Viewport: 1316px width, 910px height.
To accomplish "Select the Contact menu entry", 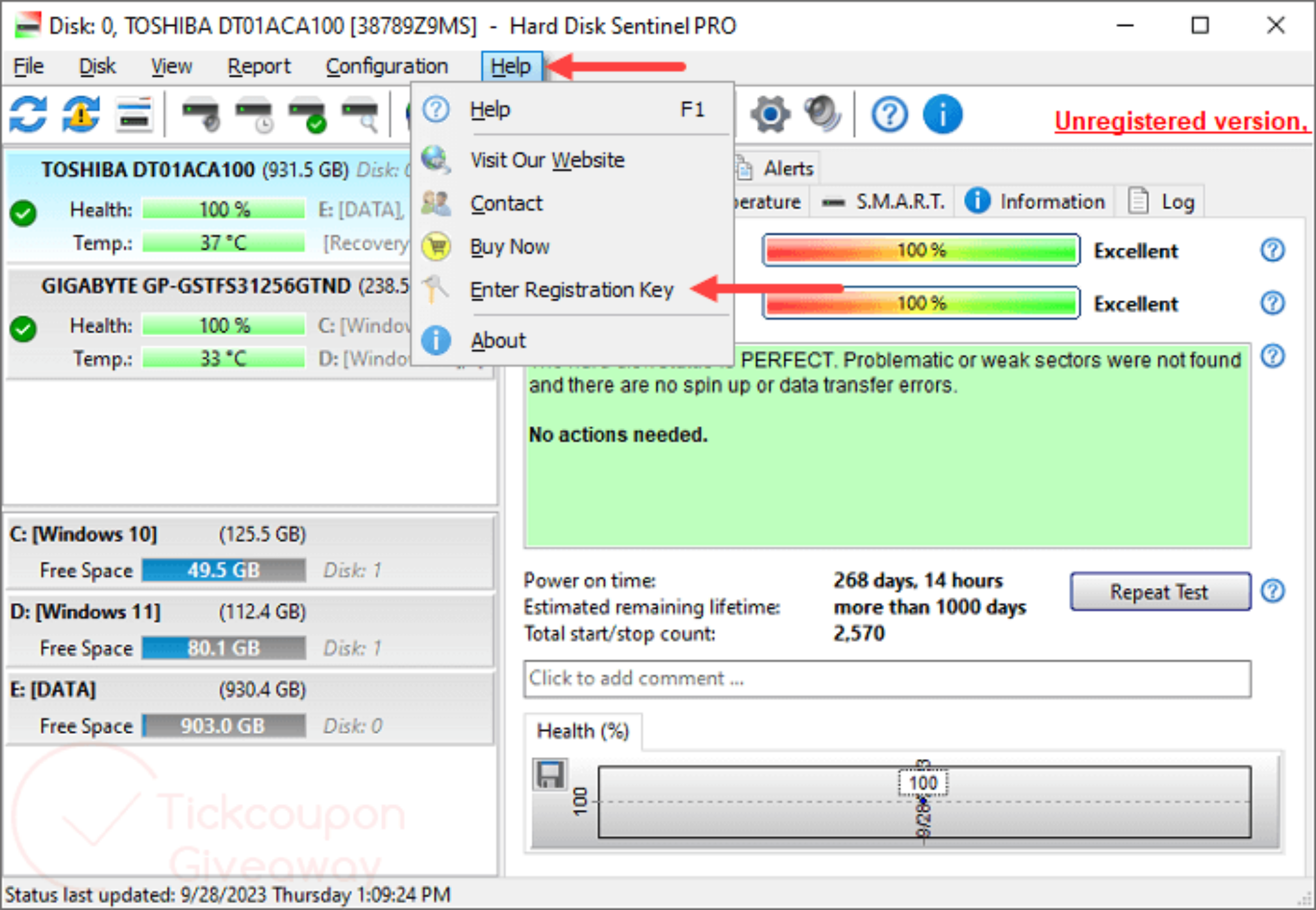I will tap(572, 203).
